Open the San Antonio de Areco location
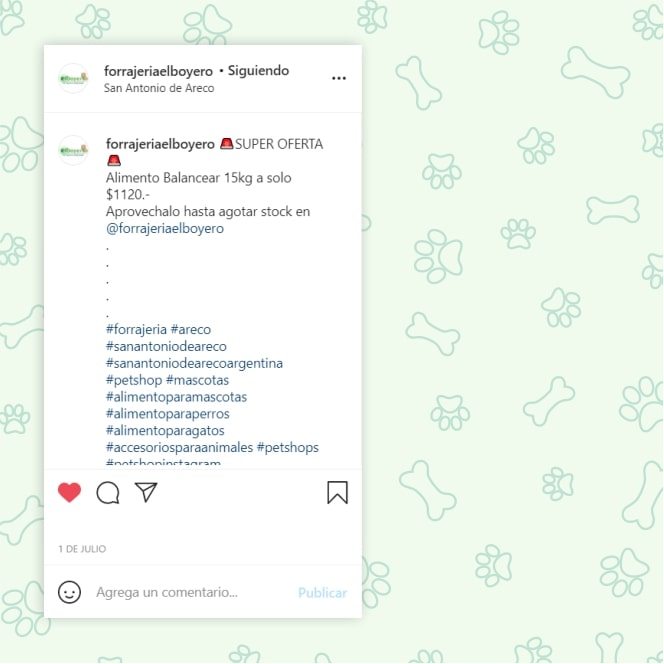 coord(159,88)
